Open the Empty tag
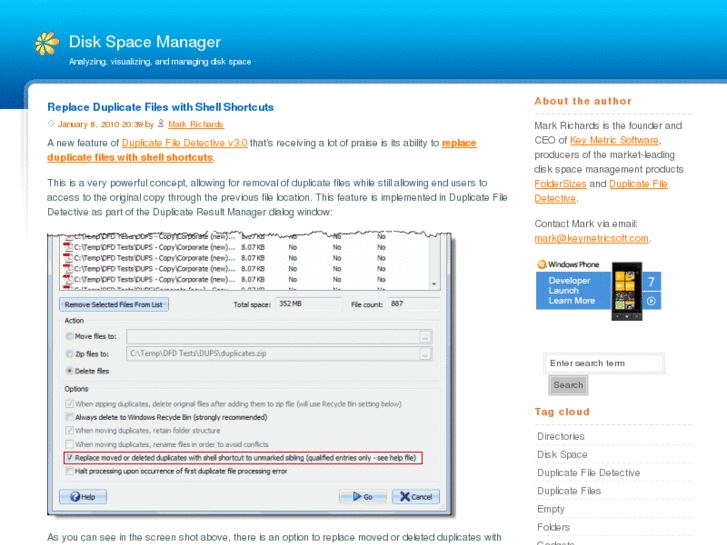The image size is (727, 545). coord(551,509)
